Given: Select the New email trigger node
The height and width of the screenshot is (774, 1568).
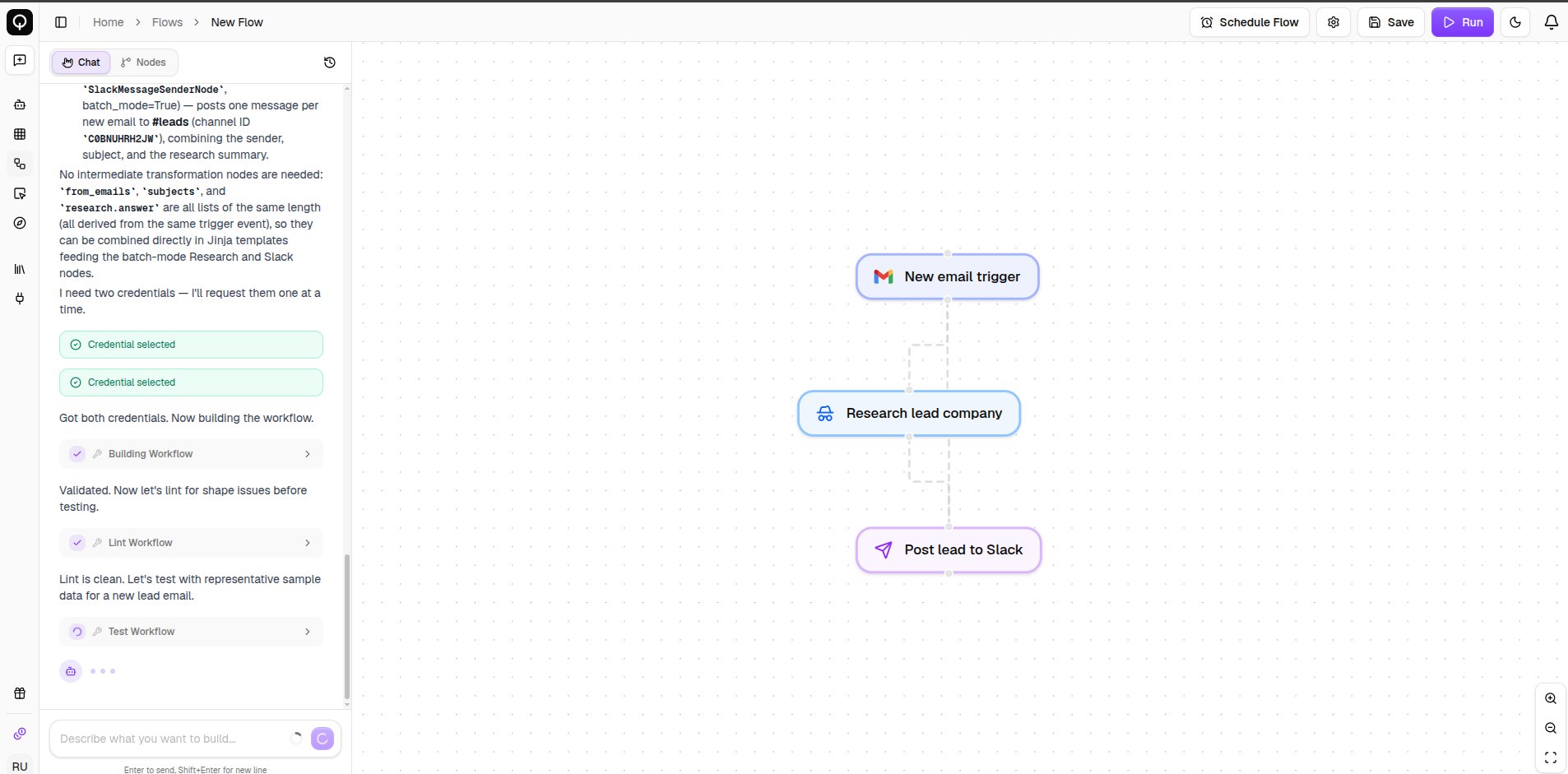Looking at the screenshot, I should pyautogui.click(x=948, y=276).
